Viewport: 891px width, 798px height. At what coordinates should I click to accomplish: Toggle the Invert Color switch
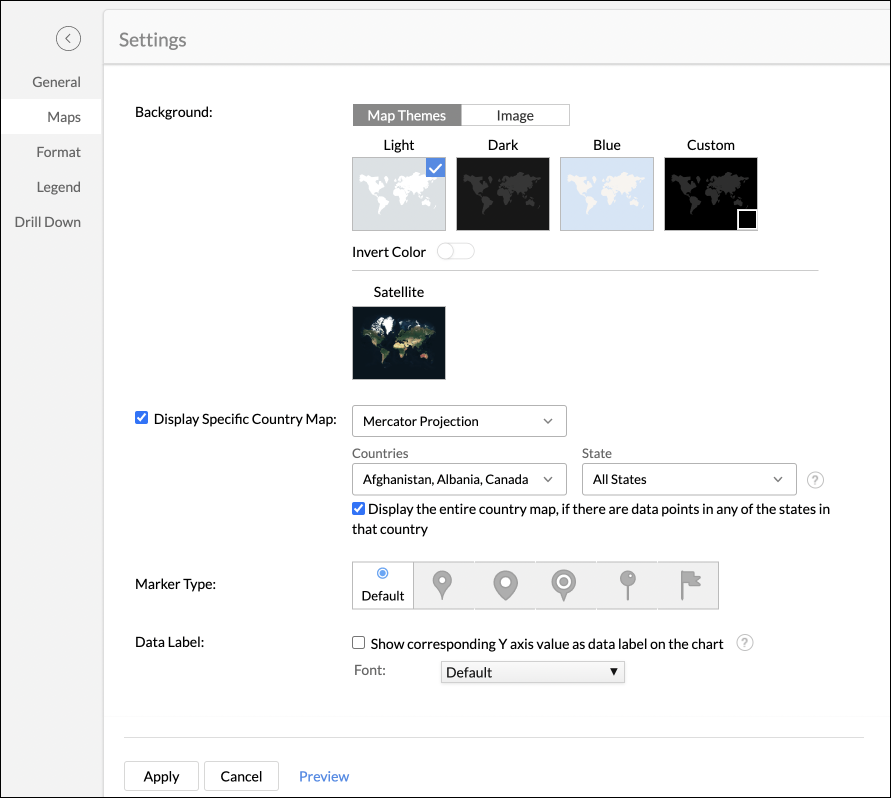point(456,251)
